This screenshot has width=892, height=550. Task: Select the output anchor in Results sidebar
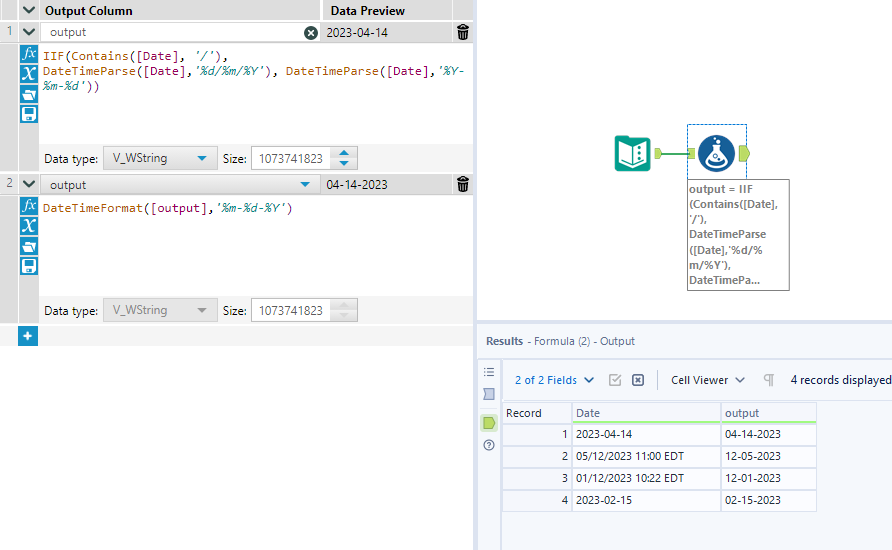pyautogui.click(x=489, y=423)
